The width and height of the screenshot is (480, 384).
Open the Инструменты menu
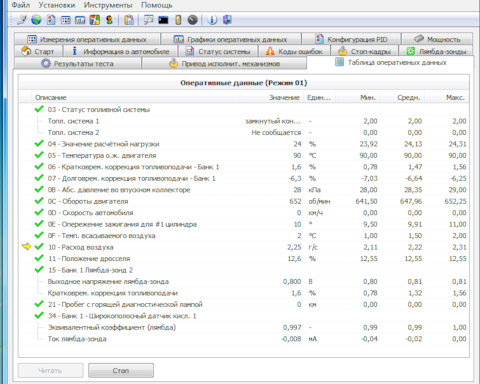pos(108,5)
